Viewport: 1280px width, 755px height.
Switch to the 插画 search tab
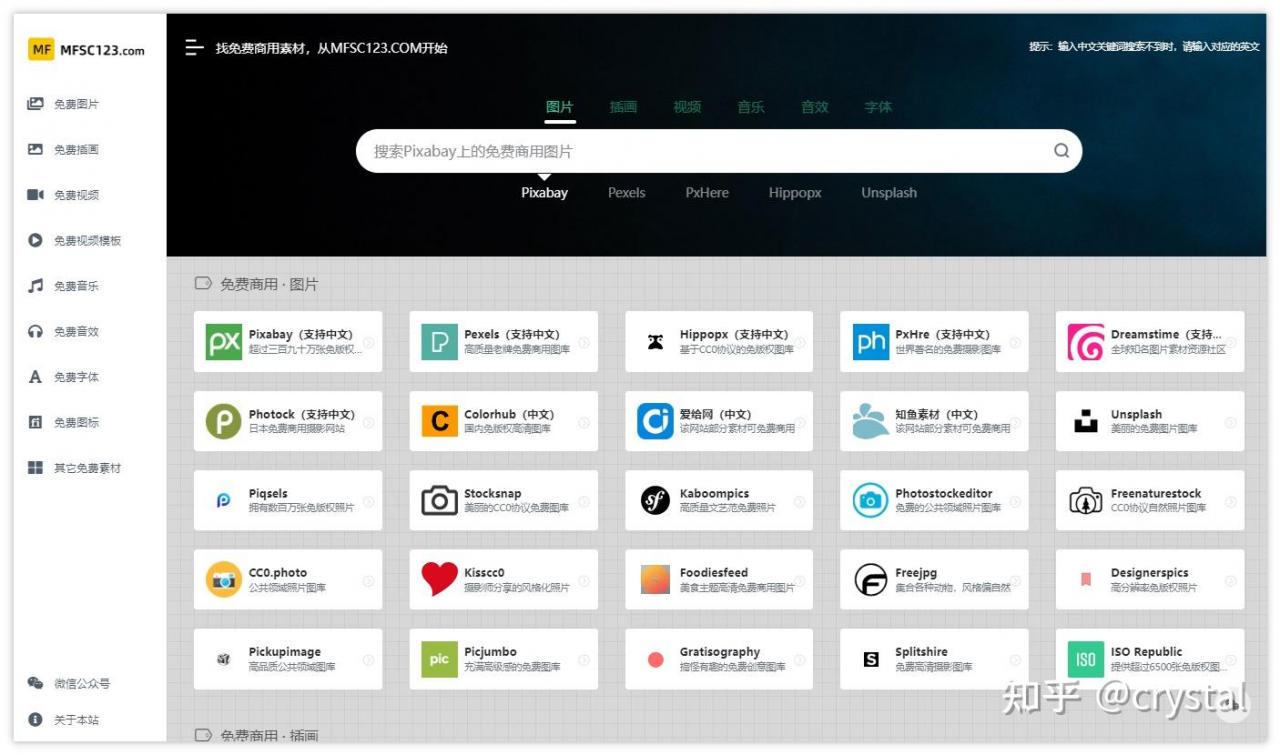623,107
